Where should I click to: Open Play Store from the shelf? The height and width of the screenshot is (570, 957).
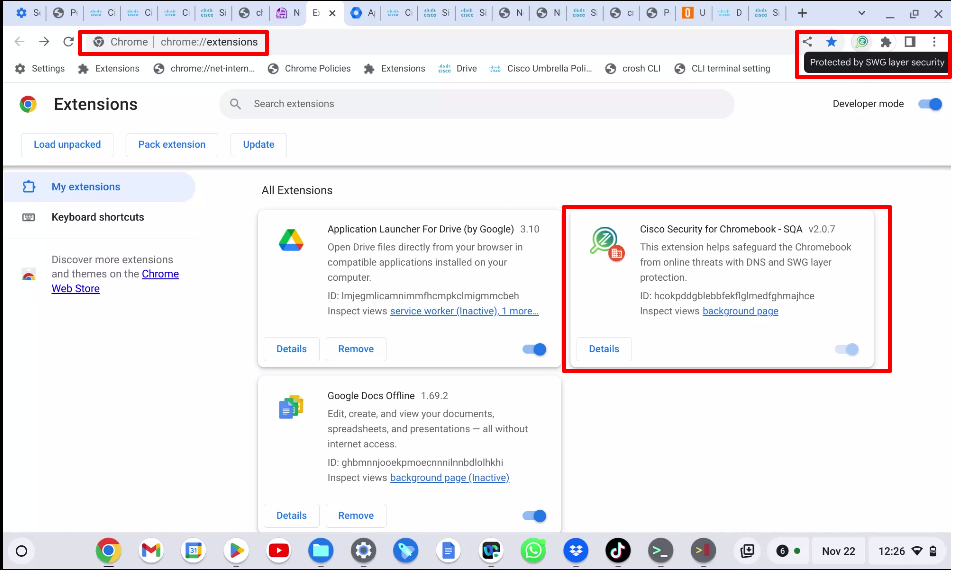(236, 551)
